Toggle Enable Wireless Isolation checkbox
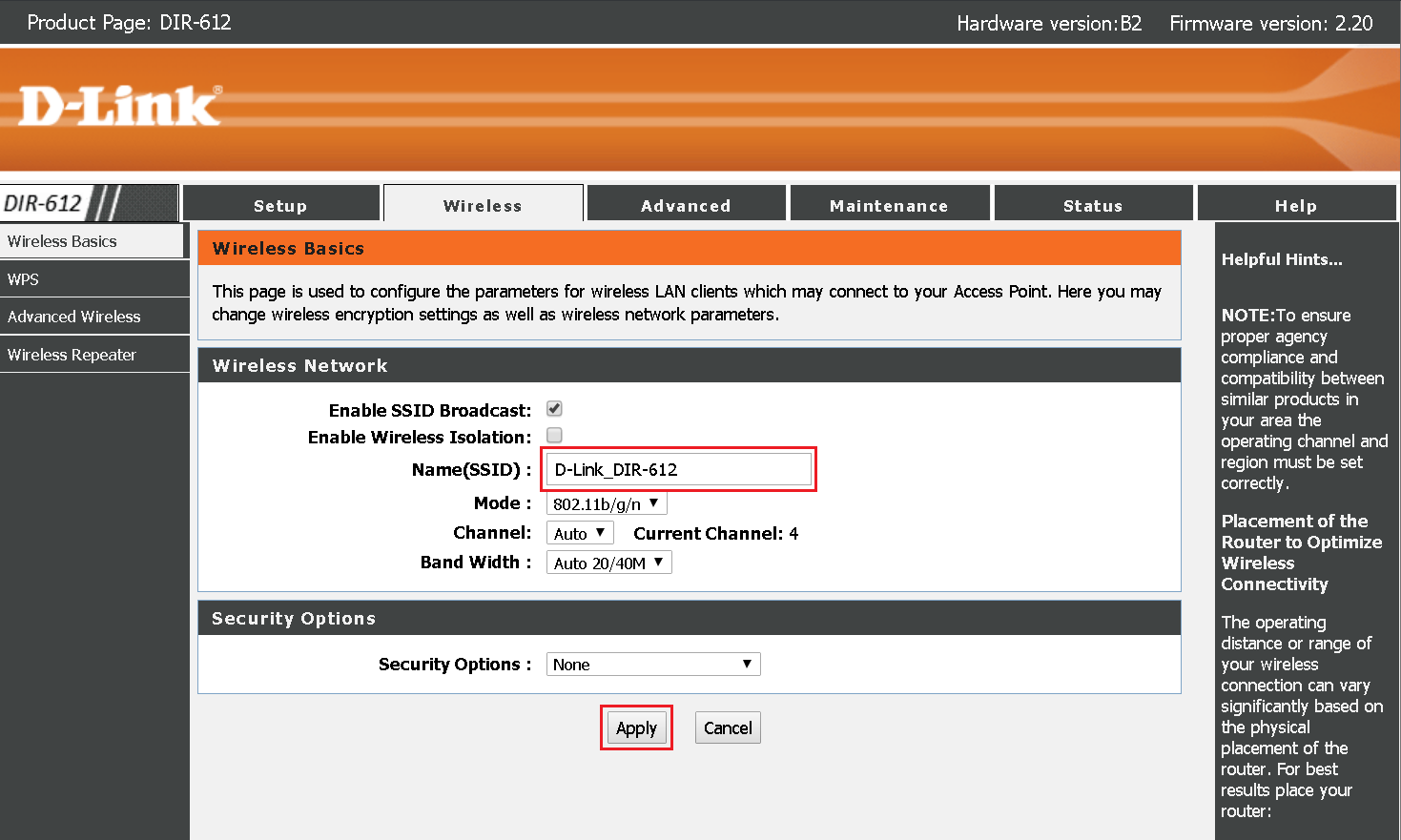Image resolution: width=1401 pixels, height=840 pixels. click(554, 436)
